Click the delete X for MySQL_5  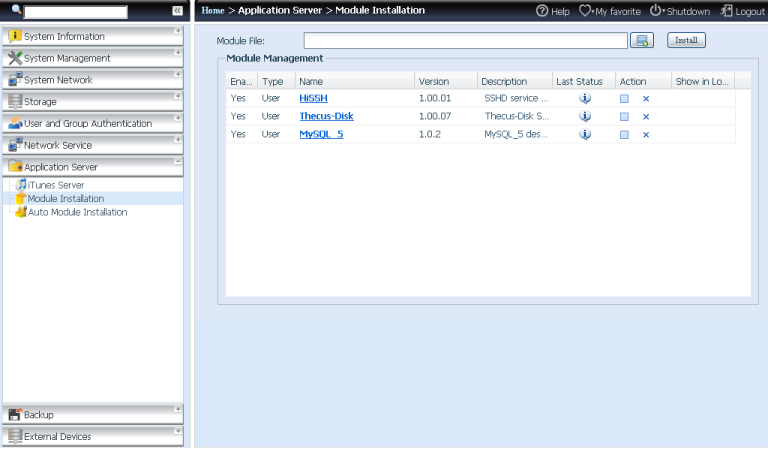[x=646, y=135]
